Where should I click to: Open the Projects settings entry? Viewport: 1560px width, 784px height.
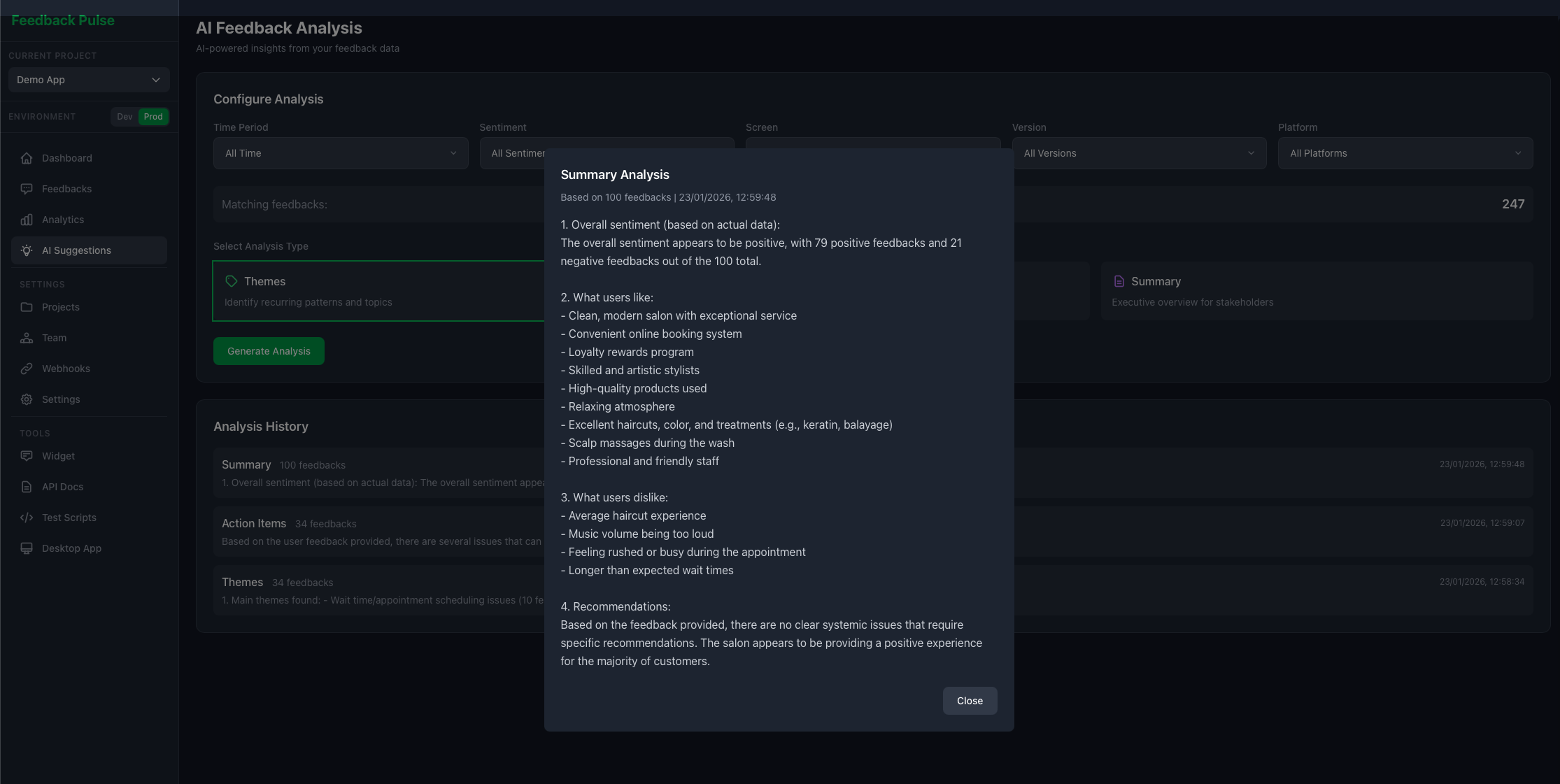[60, 307]
